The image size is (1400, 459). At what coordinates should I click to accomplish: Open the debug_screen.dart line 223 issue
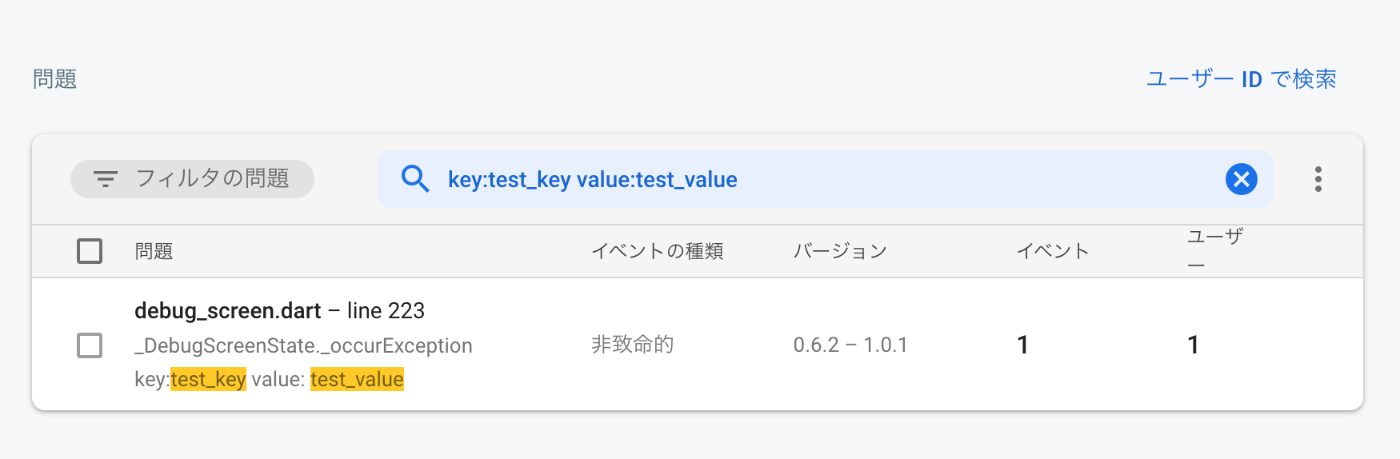[280, 311]
